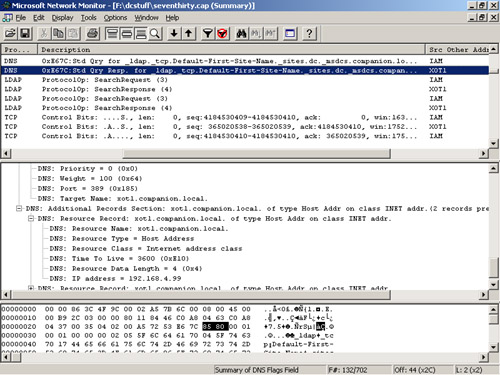The height and width of the screenshot is (375, 500).
Task: Select the Resource Class line
Action: (146, 249)
